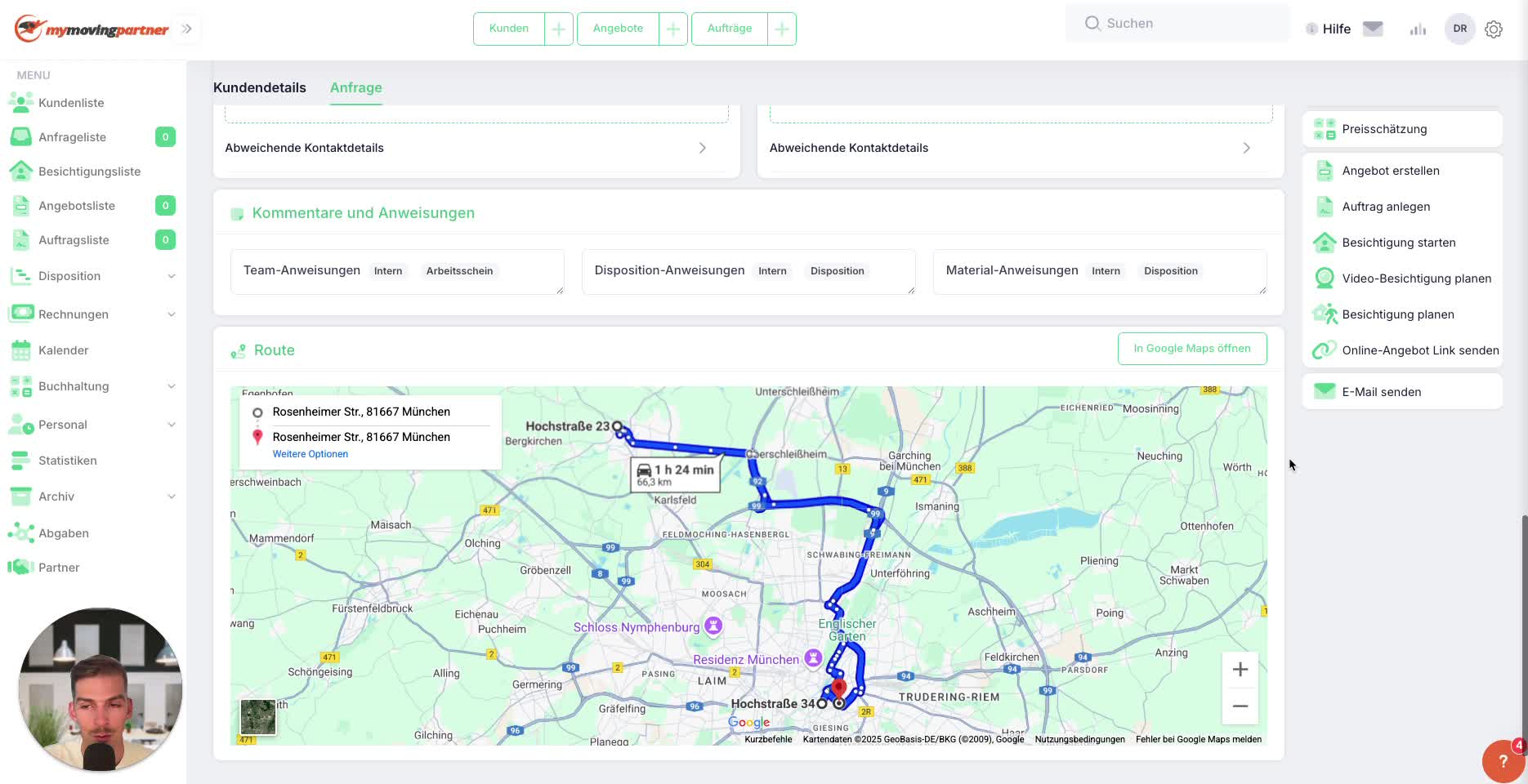Expand the Rechnungen menu
This screenshot has width=1528, height=784.
(172, 314)
